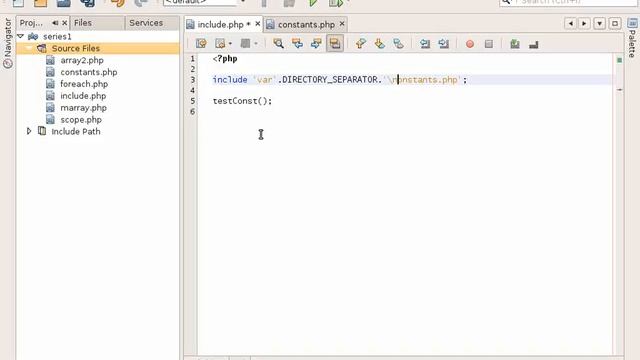The width and height of the screenshot is (640, 360).
Task: Click the testConst(); code line
Action: click(242, 101)
